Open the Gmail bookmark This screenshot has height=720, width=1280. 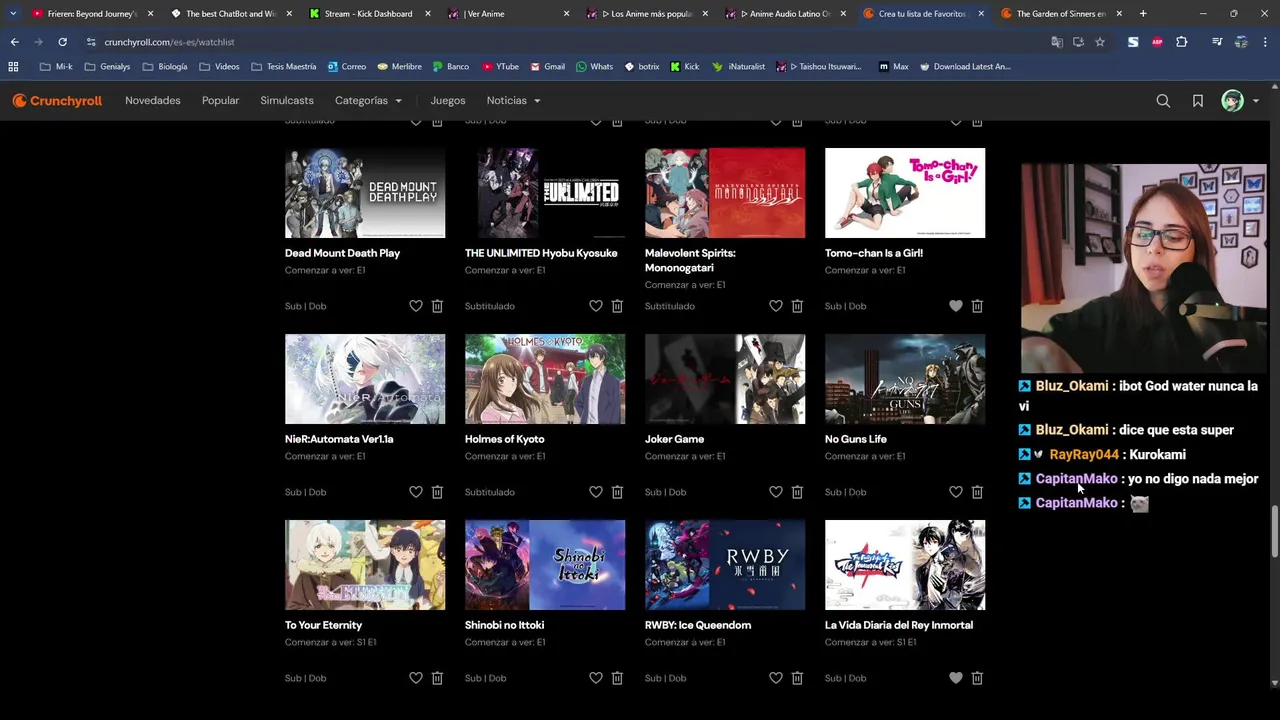click(547, 66)
